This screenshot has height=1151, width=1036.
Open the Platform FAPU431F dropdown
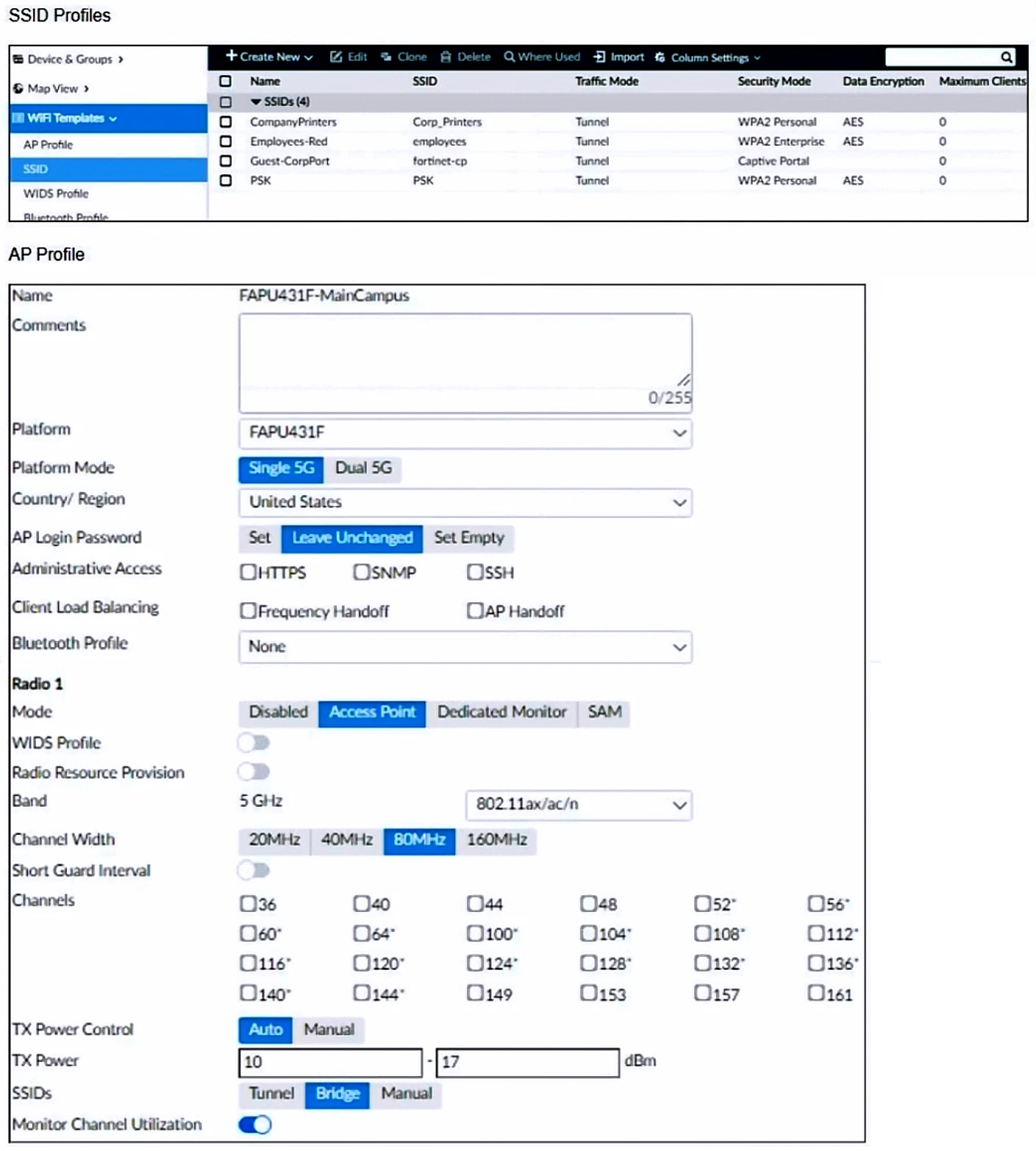[x=465, y=432]
